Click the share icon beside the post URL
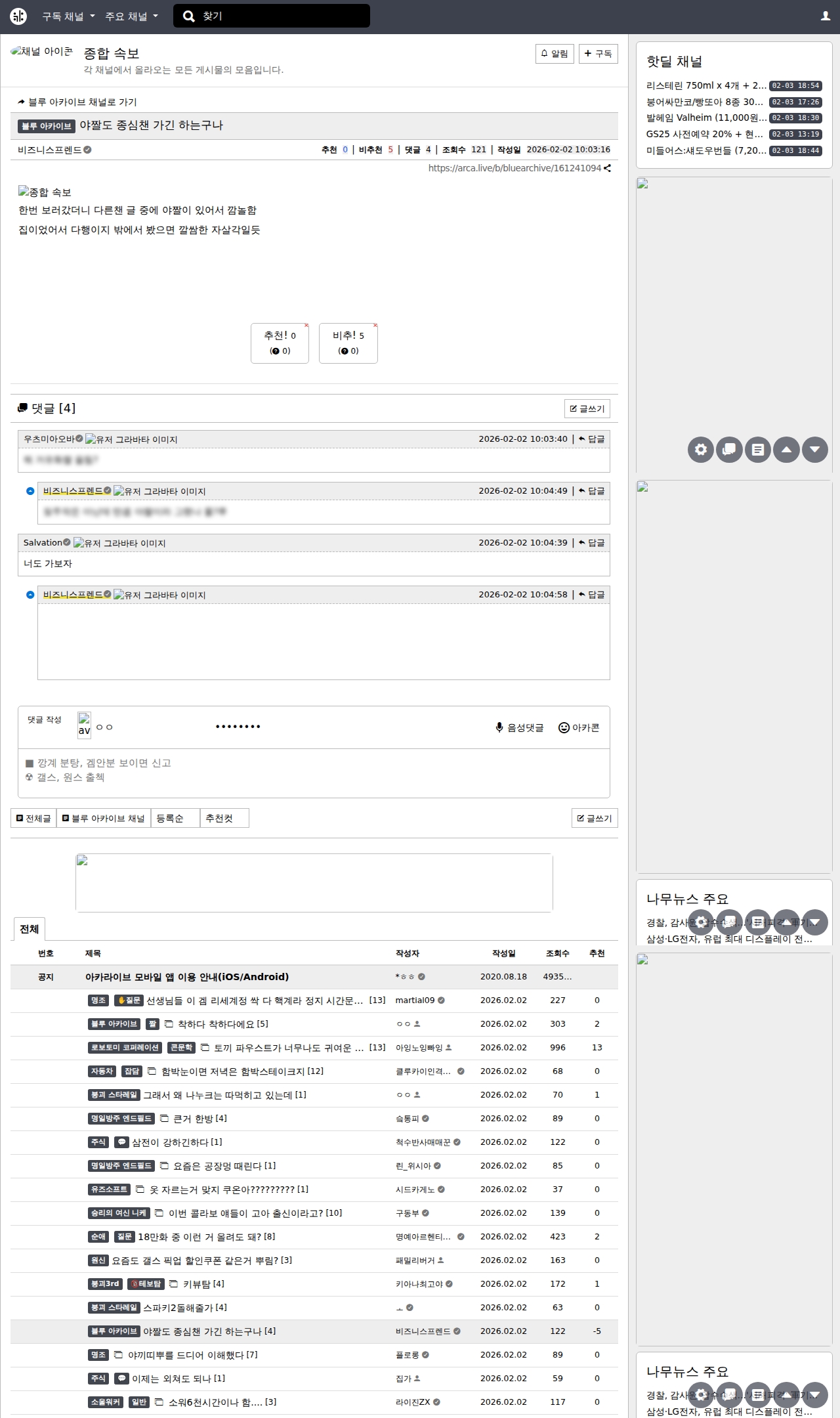 (608, 168)
